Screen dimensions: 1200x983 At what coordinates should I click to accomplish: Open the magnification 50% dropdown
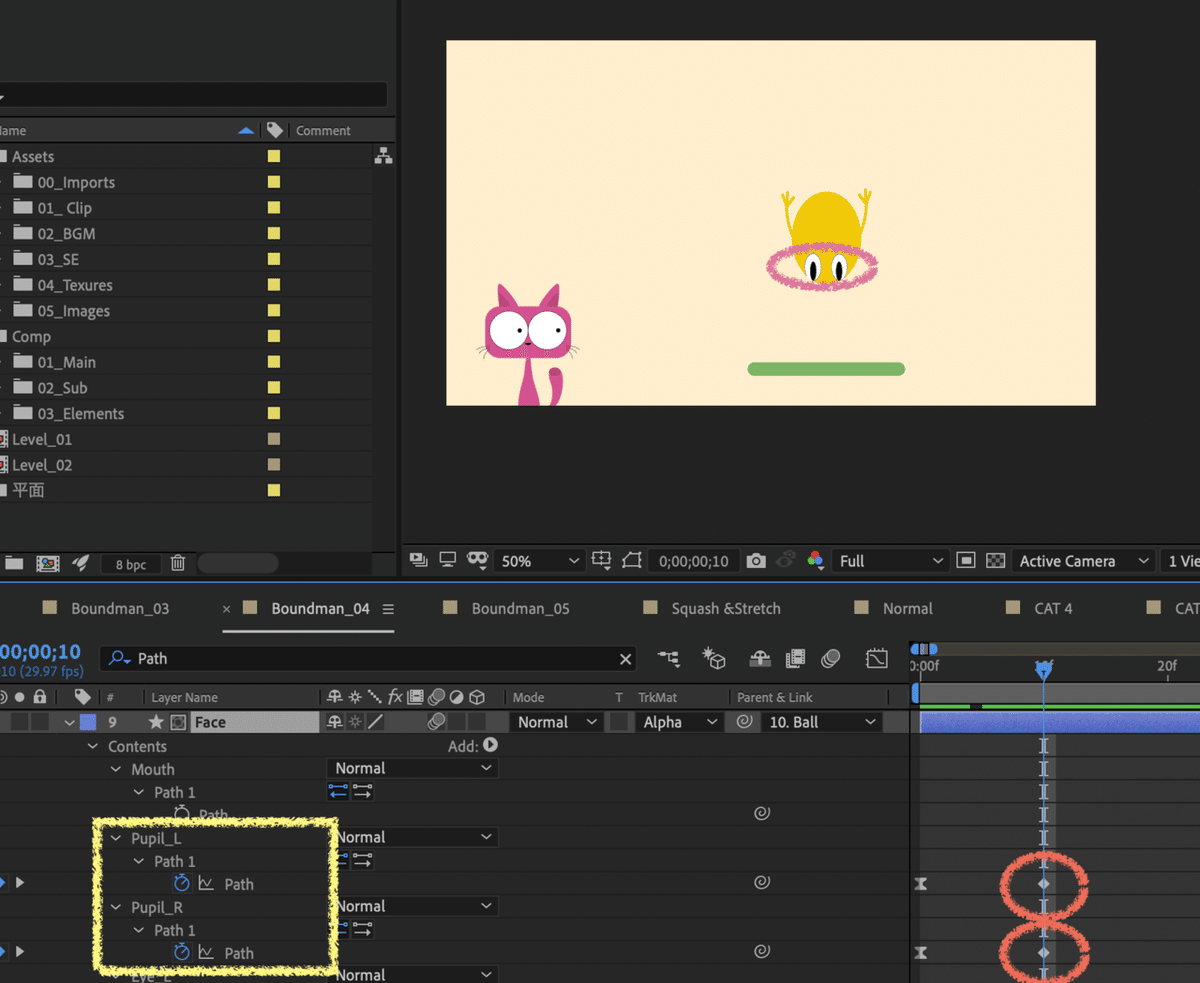[x=538, y=561]
